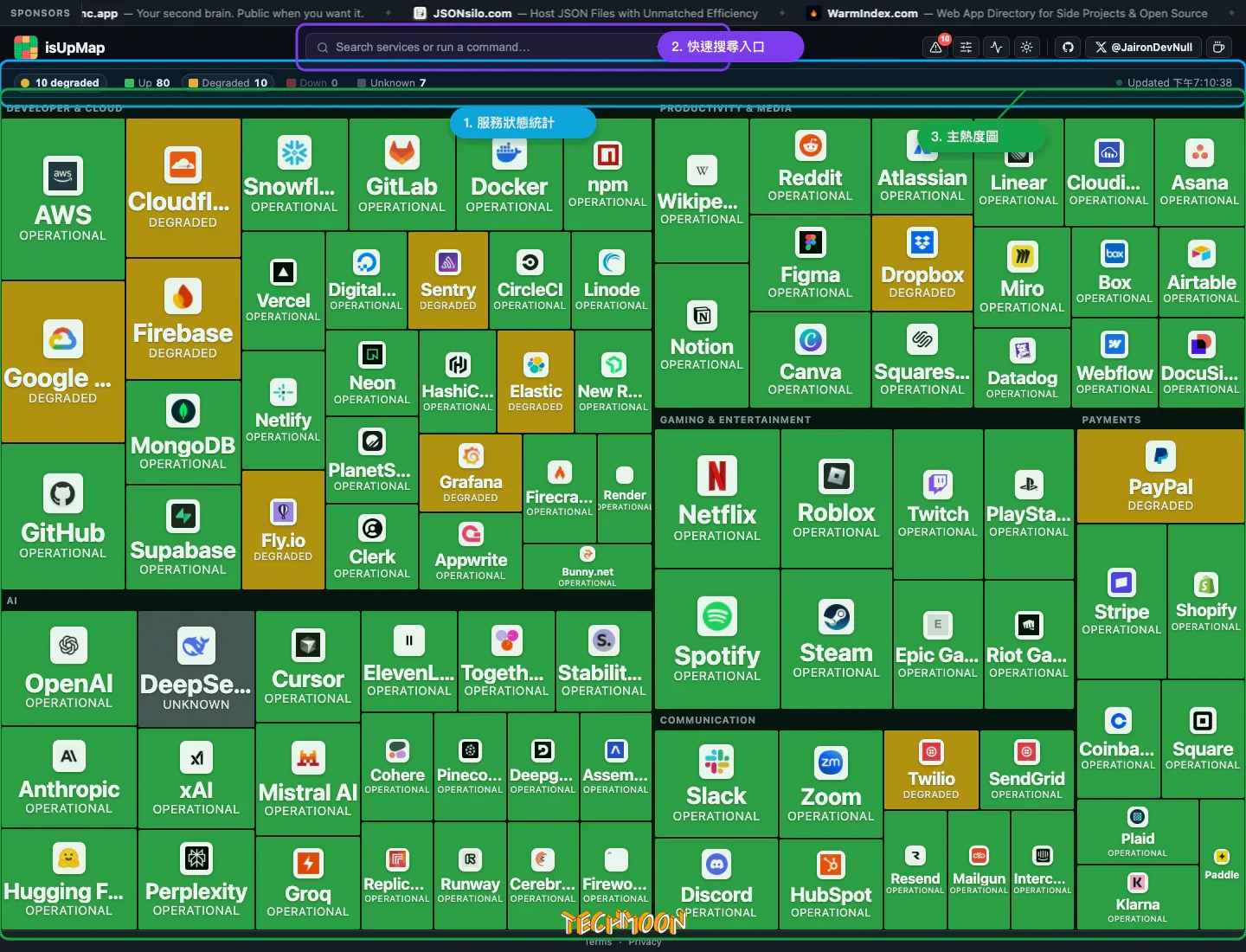This screenshot has height=952, width=1246.
Task: Open the HubSpot service tile
Action: 831,884
